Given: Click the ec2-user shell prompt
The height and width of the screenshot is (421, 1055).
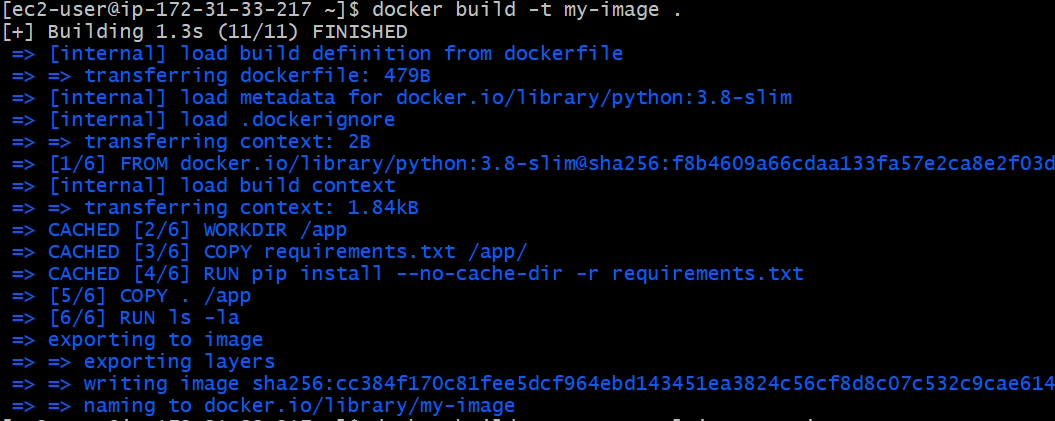Looking at the screenshot, I should coord(182,10).
